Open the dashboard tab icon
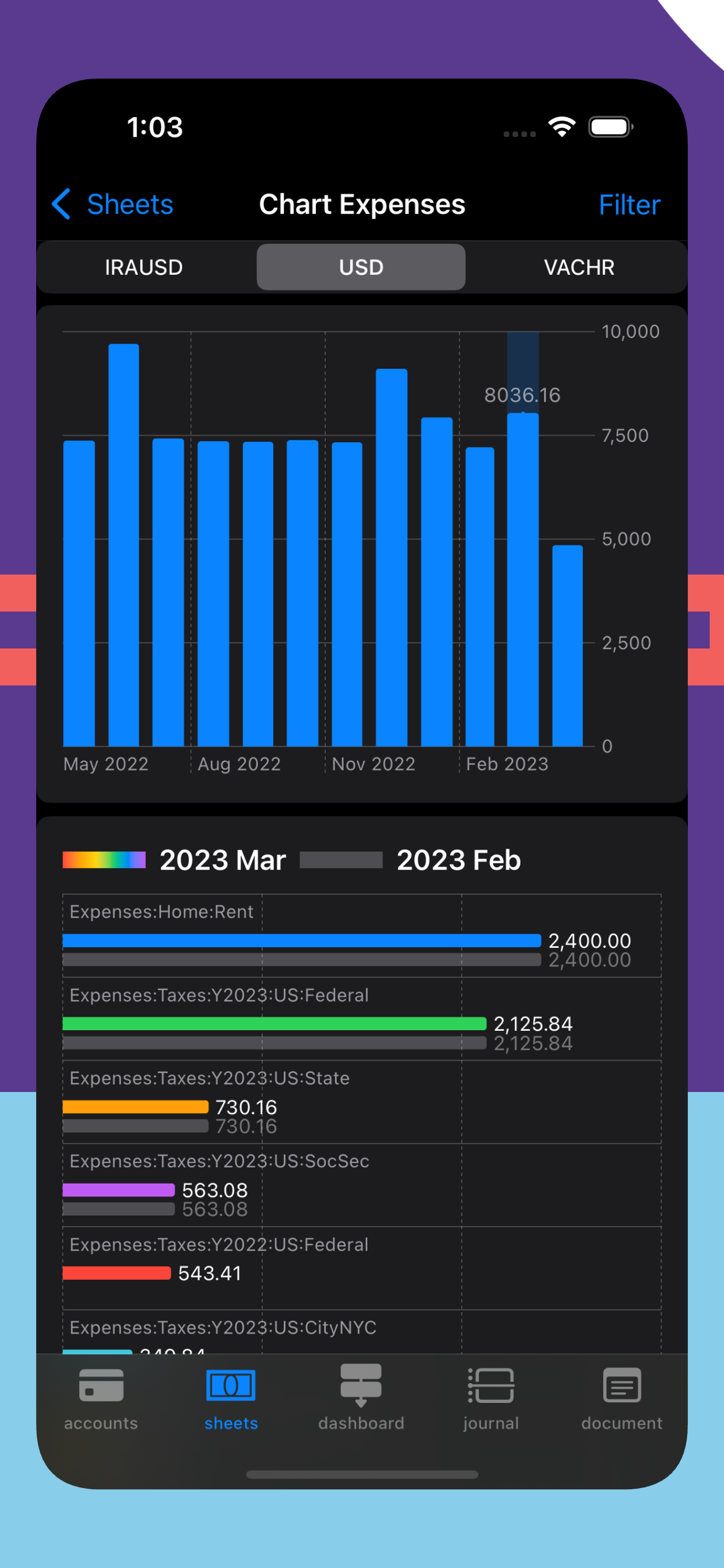Screen dimensions: 724x1568 coord(361,1385)
